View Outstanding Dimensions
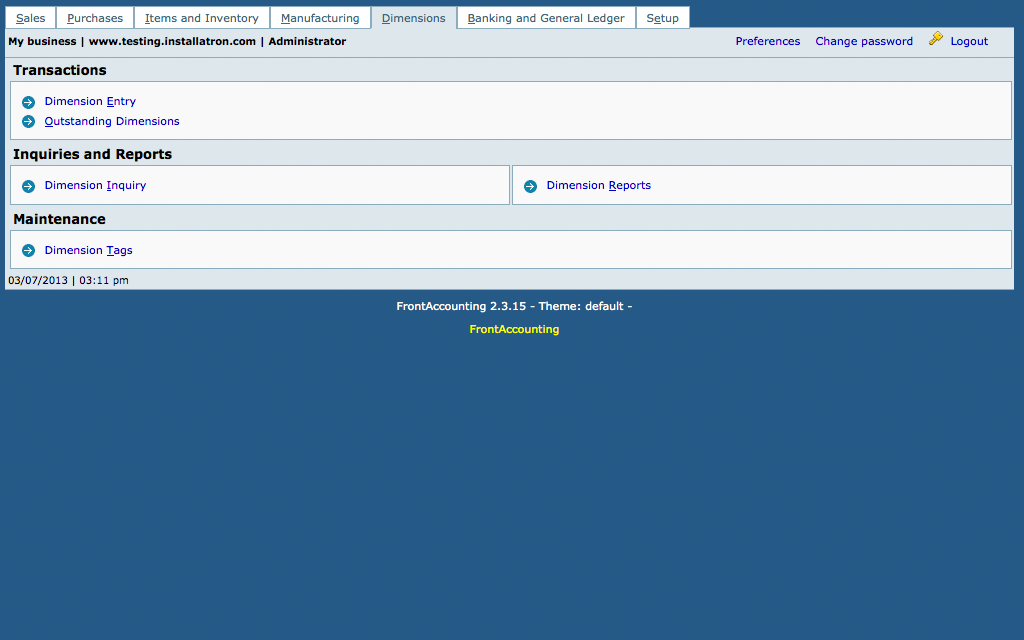This screenshot has width=1024, height=640. coord(112,121)
